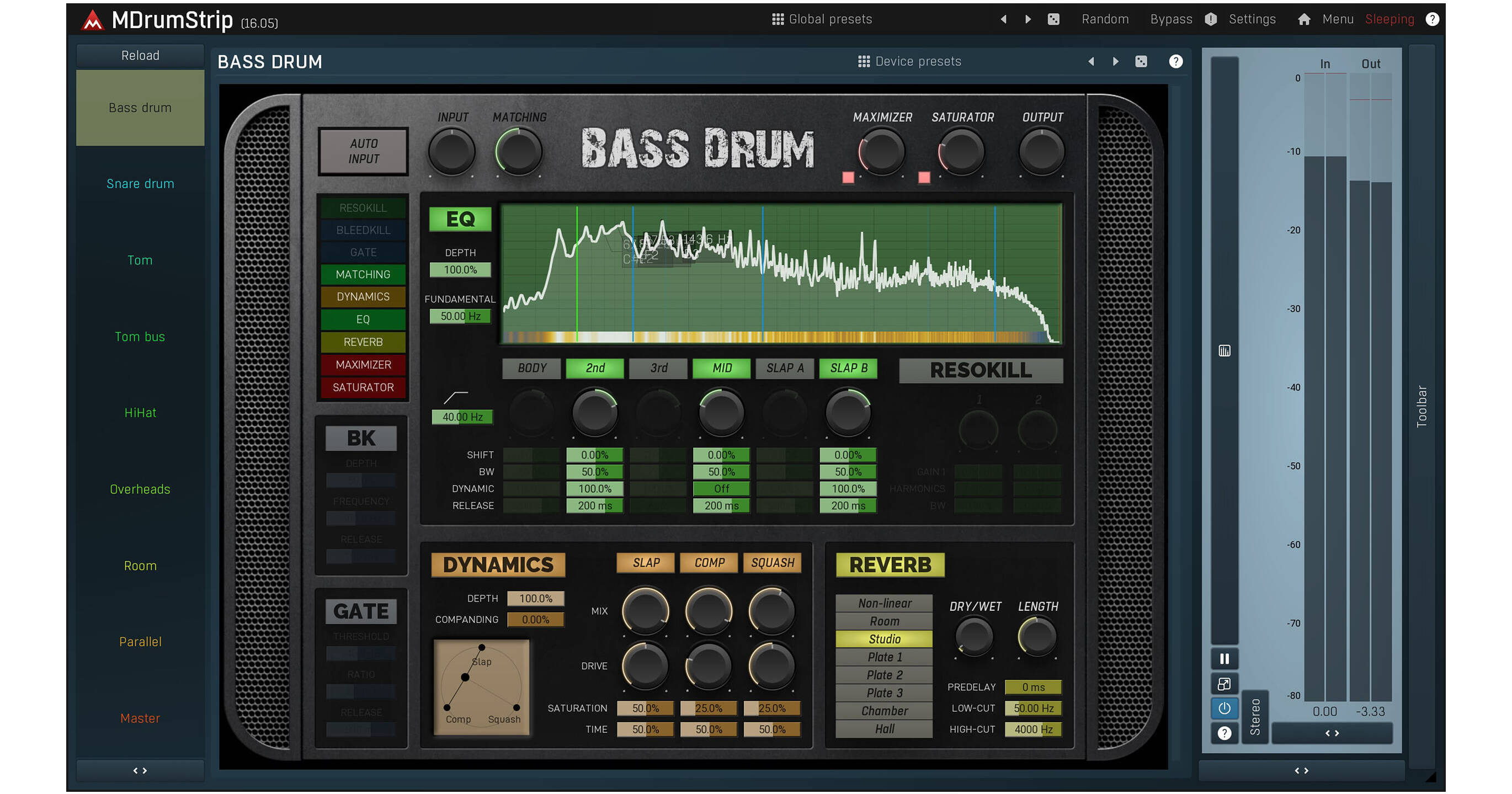Toggle BLEEDKILL module in list

point(363,230)
